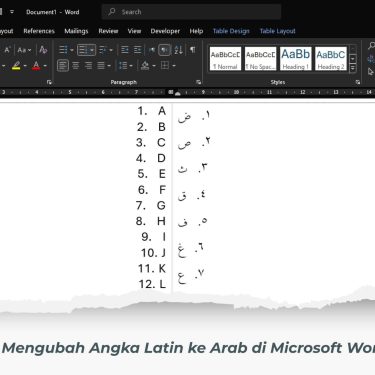The image size is (375, 375).
Task: Apply paragraph Shading fill
Action: tap(145, 66)
